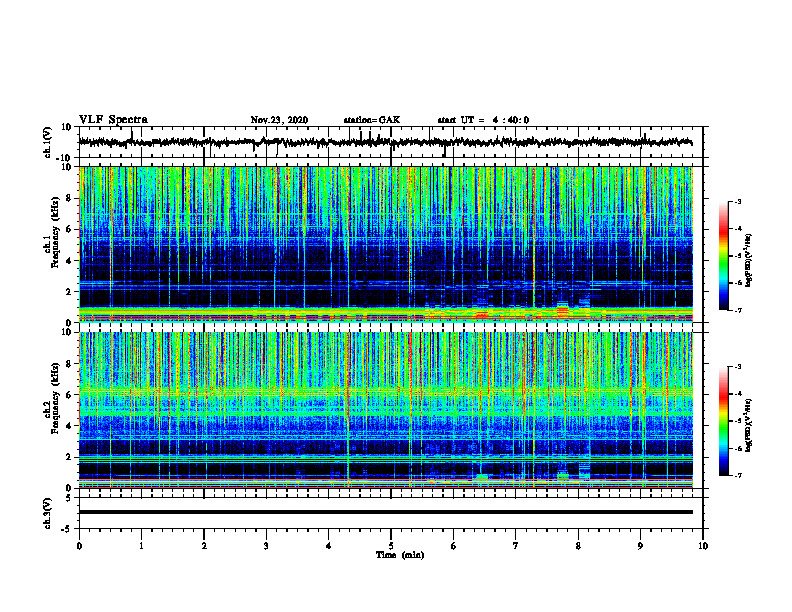Click the "4" minute tick on the time axis
Viewport: 792px width, 612px height.
point(329,546)
